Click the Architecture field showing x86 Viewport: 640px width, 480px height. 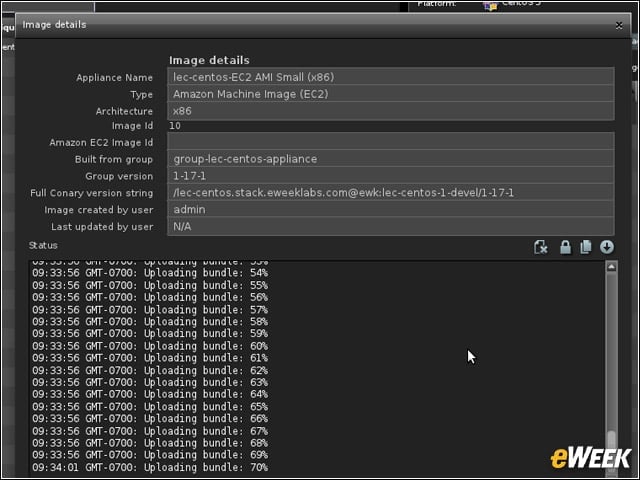coord(391,111)
